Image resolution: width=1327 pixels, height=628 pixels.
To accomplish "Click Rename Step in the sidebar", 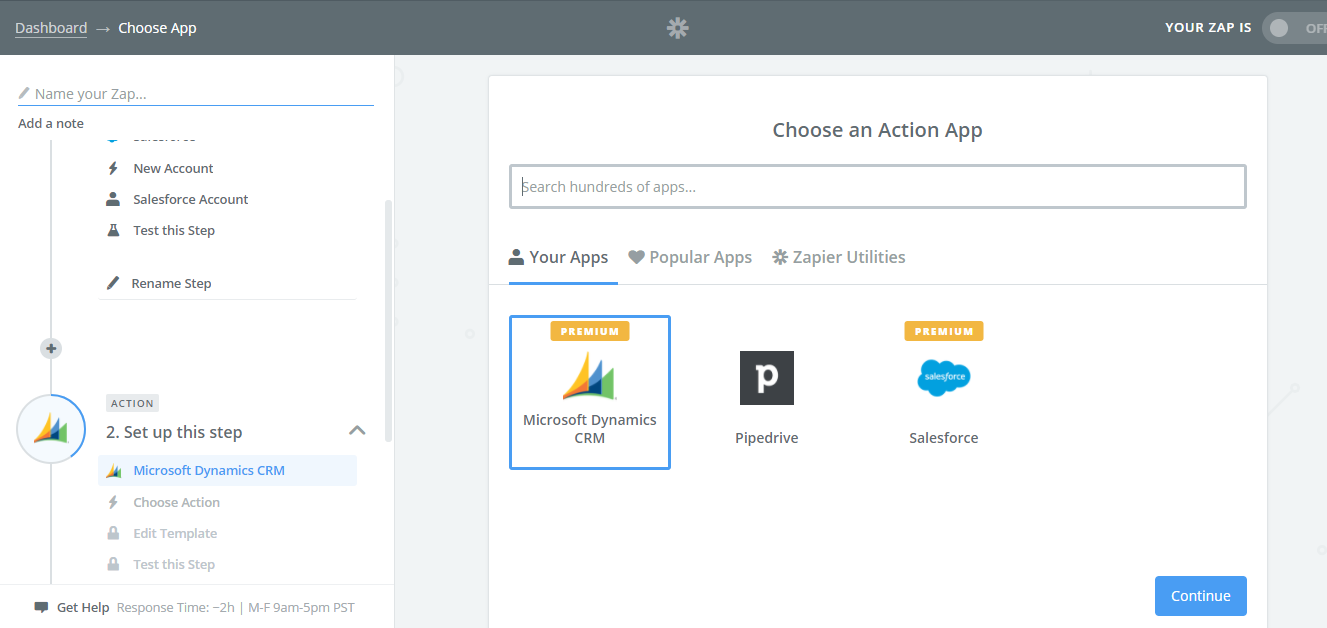I will (x=171, y=283).
